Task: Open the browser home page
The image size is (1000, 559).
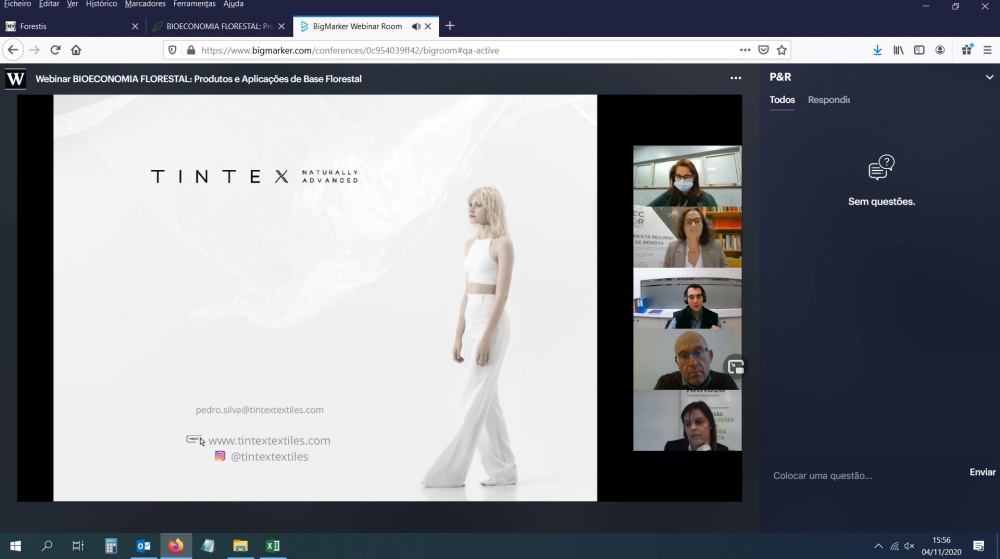Action: click(x=76, y=50)
